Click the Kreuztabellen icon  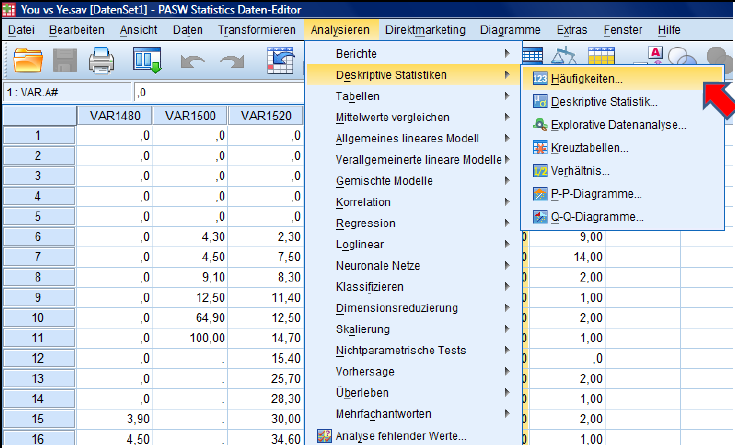[540, 148]
